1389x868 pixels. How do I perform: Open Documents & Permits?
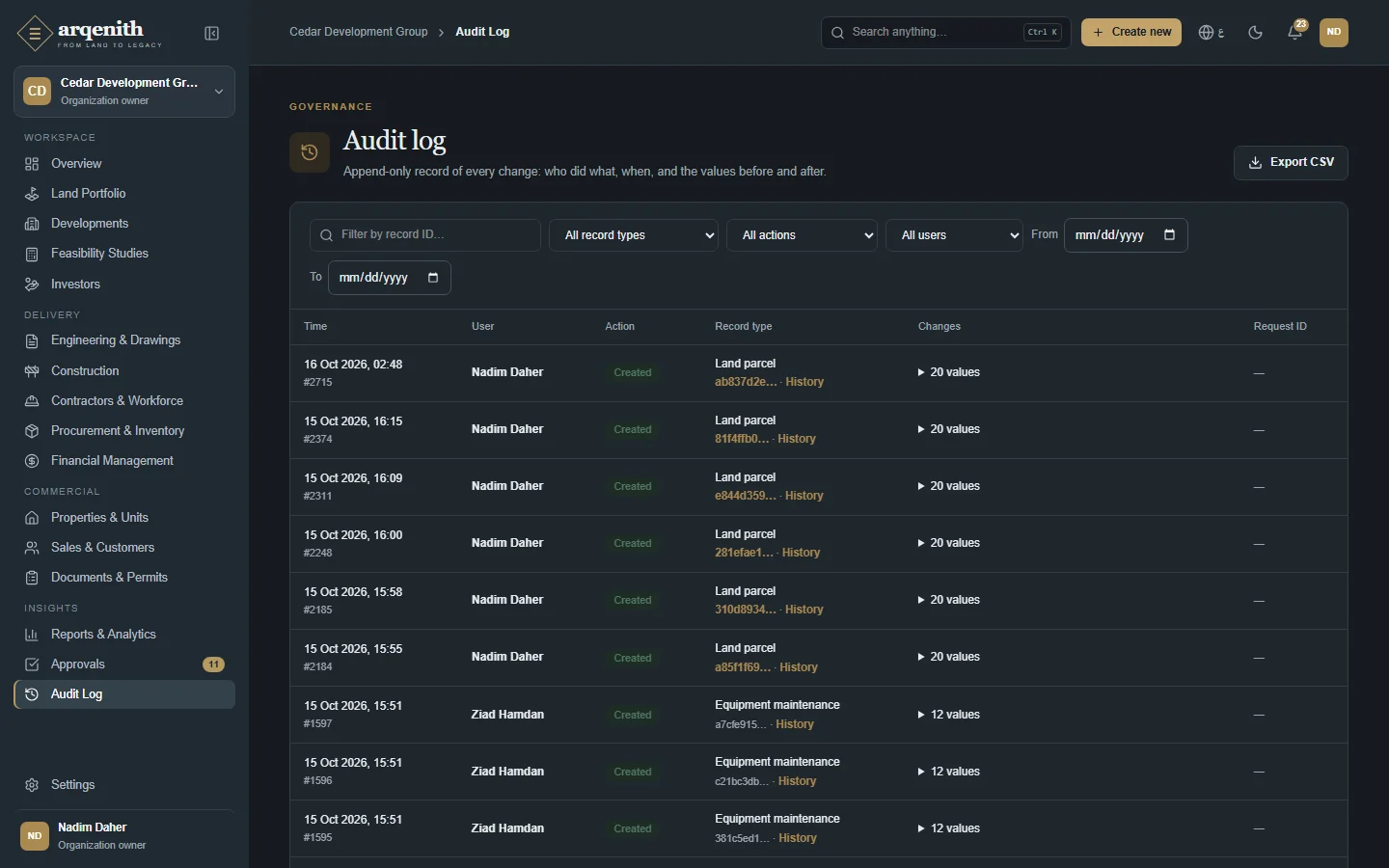(123, 578)
